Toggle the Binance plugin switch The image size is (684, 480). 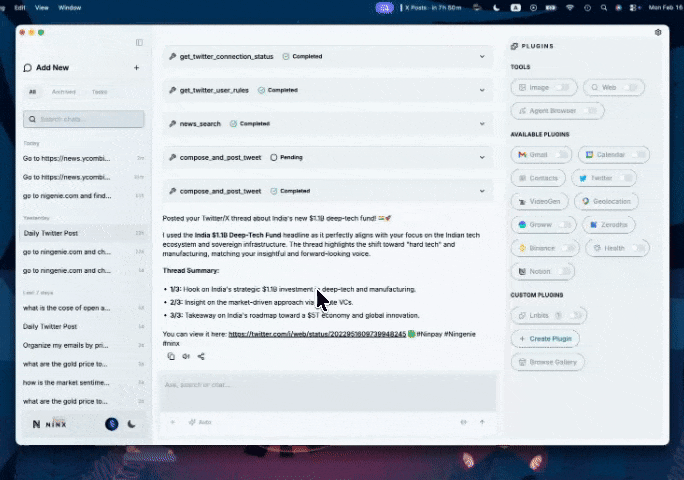568,248
